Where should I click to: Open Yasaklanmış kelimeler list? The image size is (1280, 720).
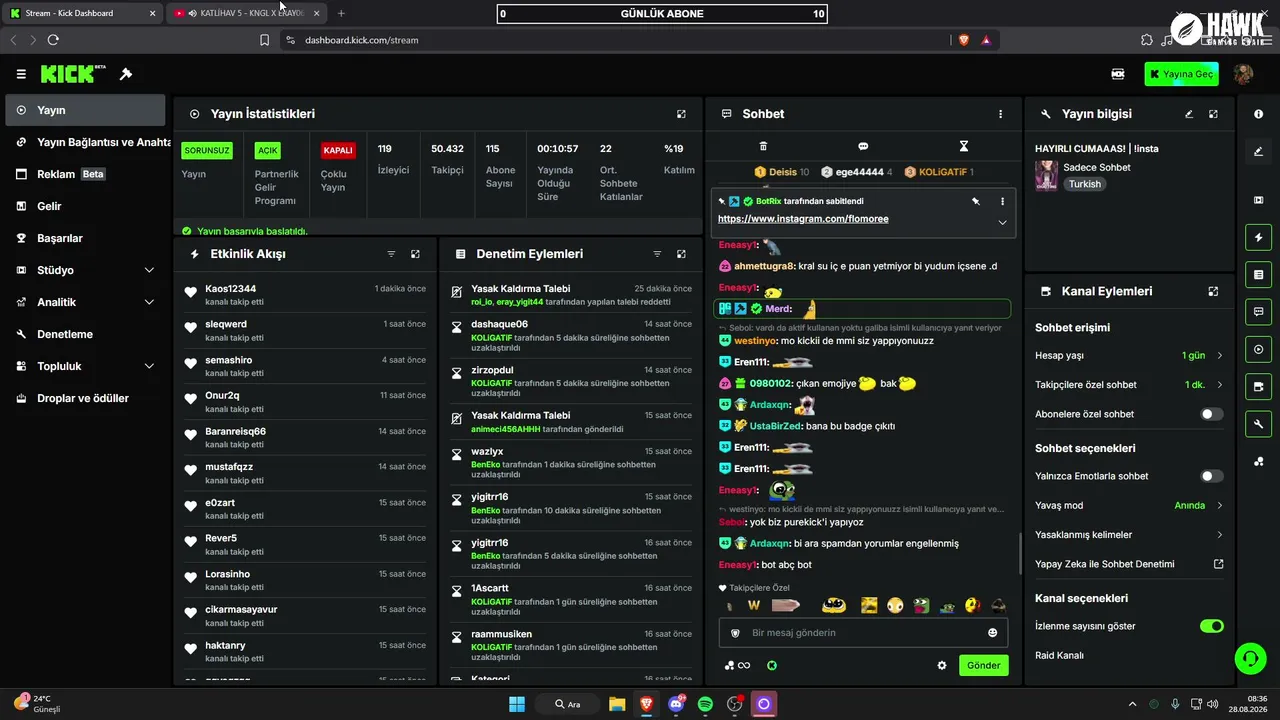(1129, 535)
